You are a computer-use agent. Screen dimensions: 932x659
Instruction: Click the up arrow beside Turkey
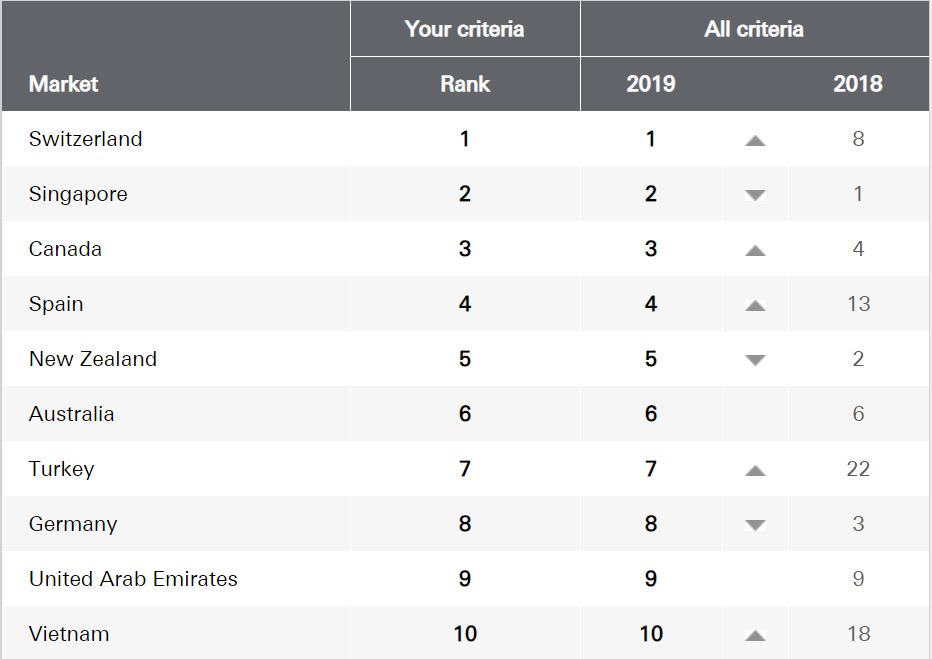point(755,471)
